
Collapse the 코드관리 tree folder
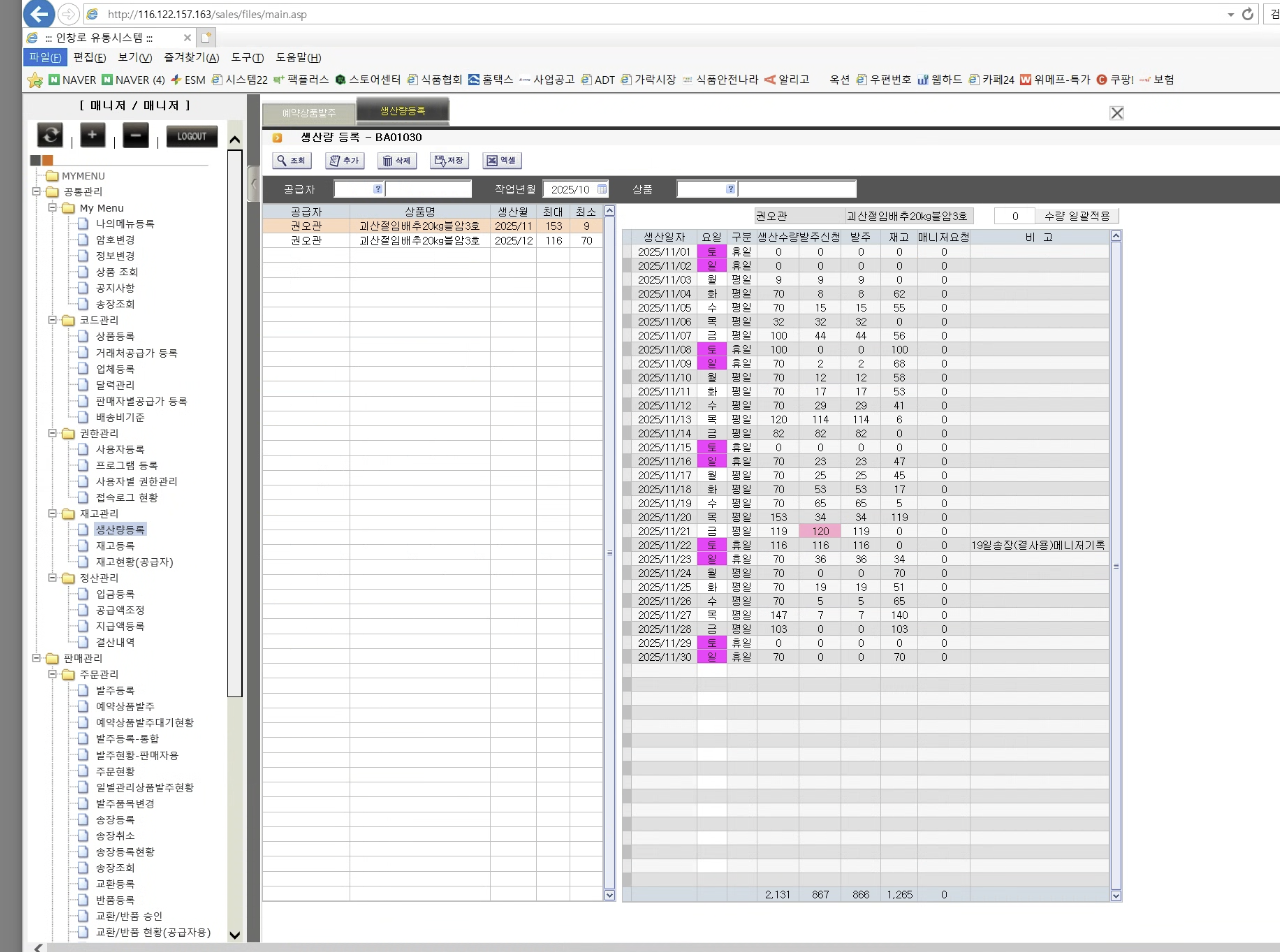(53, 320)
